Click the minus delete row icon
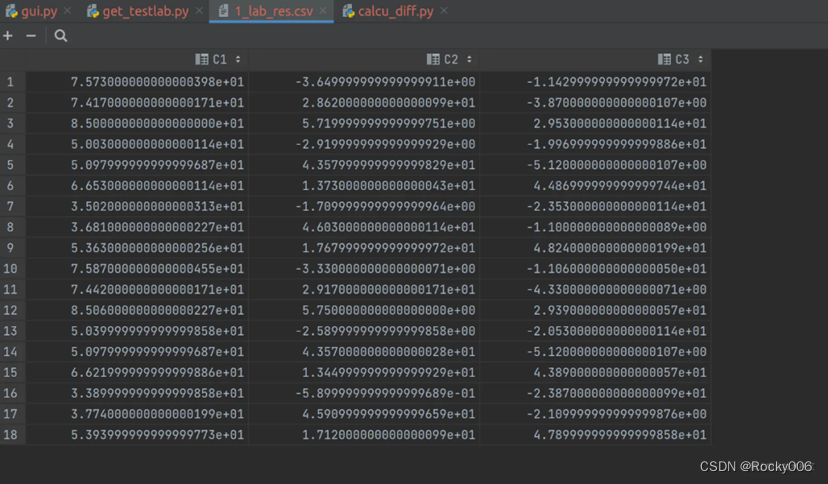The height and width of the screenshot is (484, 828). pyautogui.click(x=31, y=36)
